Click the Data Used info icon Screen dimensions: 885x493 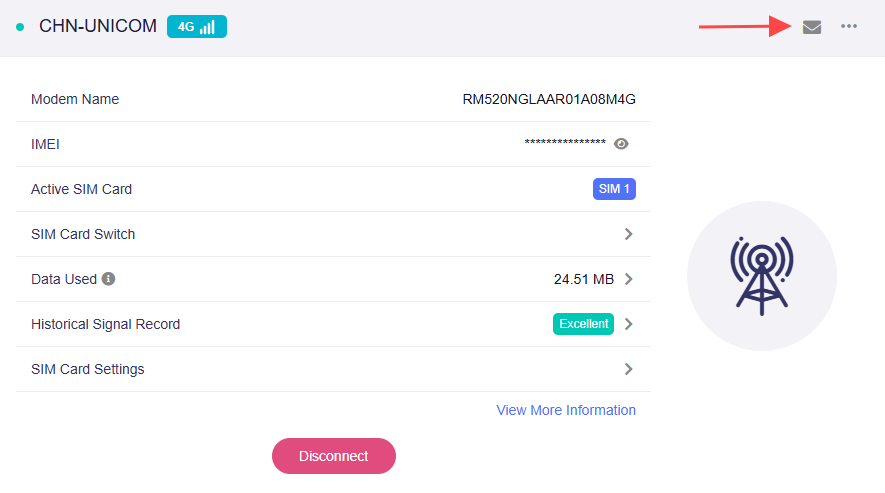pyautogui.click(x=108, y=279)
